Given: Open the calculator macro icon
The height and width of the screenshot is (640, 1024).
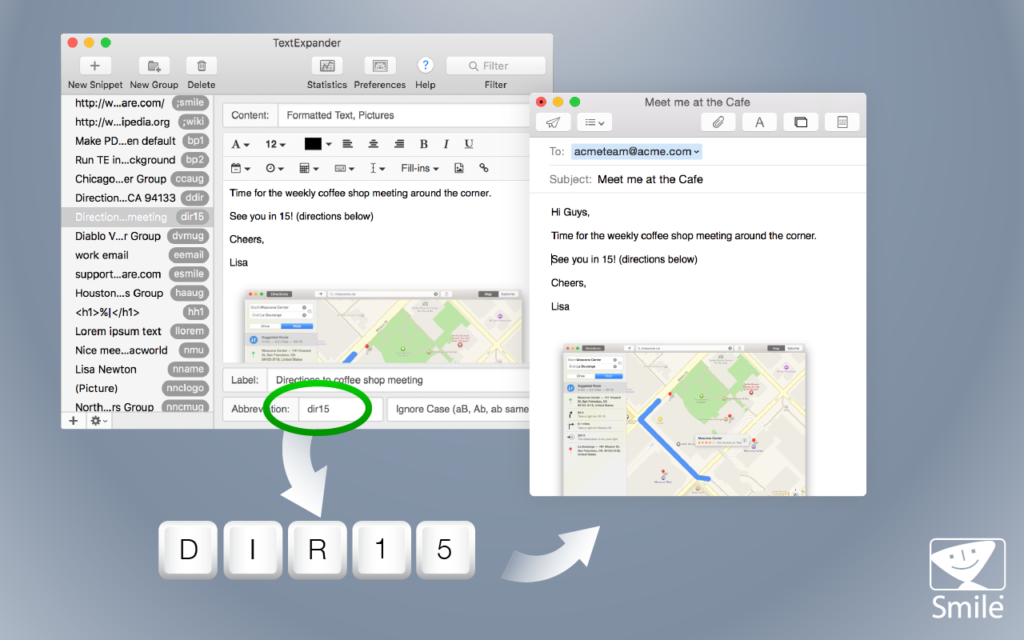Looking at the screenshot, I should point(306,168).
